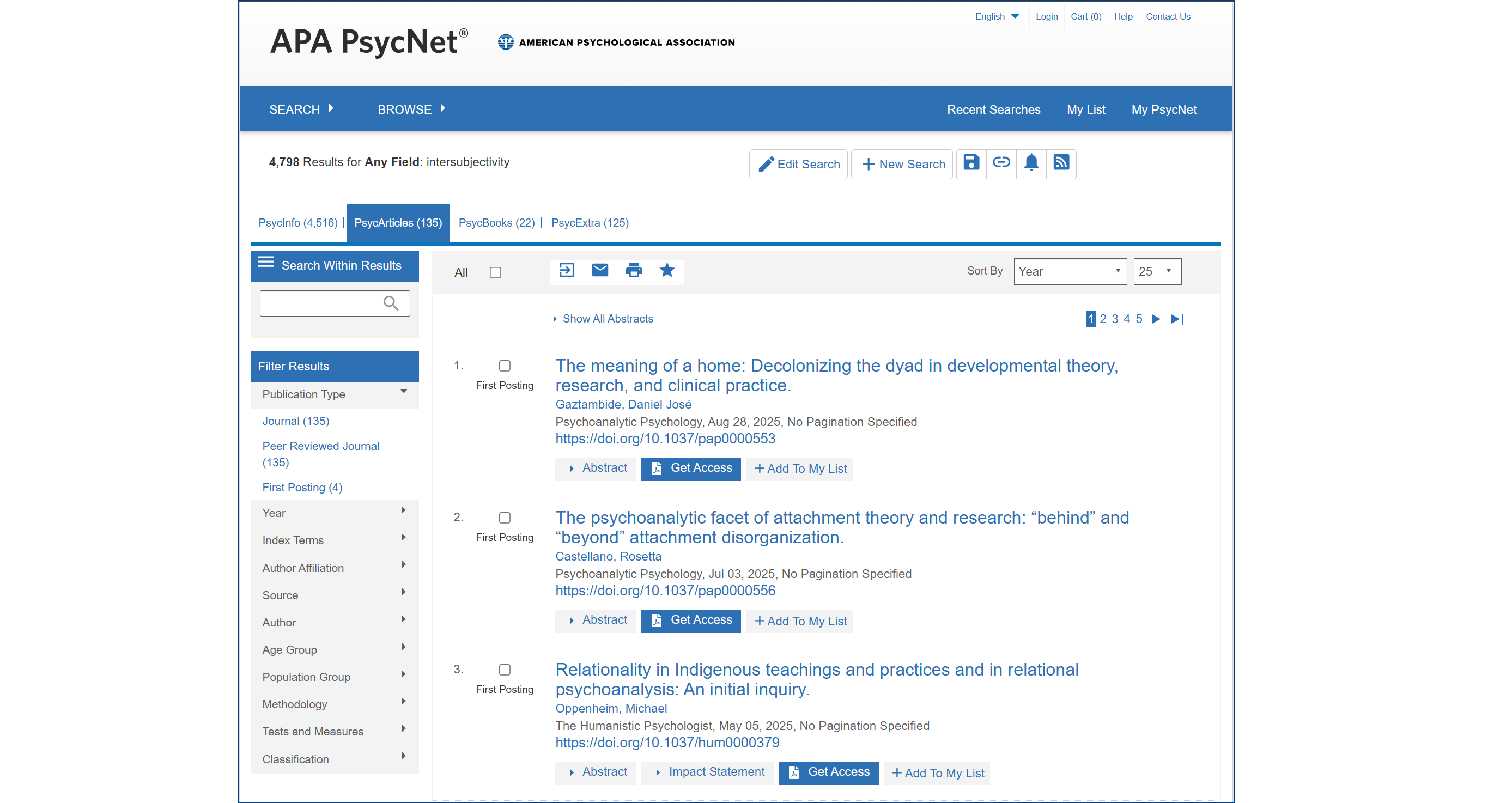Image resolution: width=1512 pixels, height=803 pixels.
Task: Expand the Author Affiliation filter
Action: click(x=335, y=568)
